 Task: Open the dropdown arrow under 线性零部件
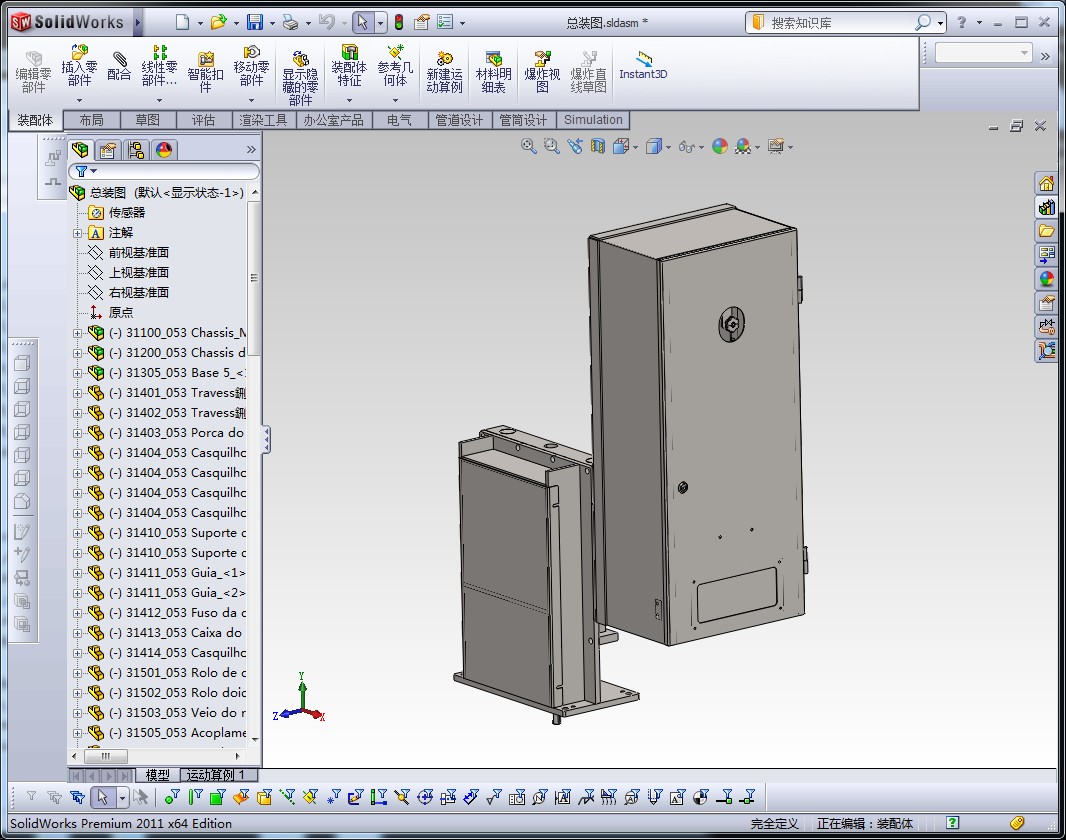pos(159,101)
